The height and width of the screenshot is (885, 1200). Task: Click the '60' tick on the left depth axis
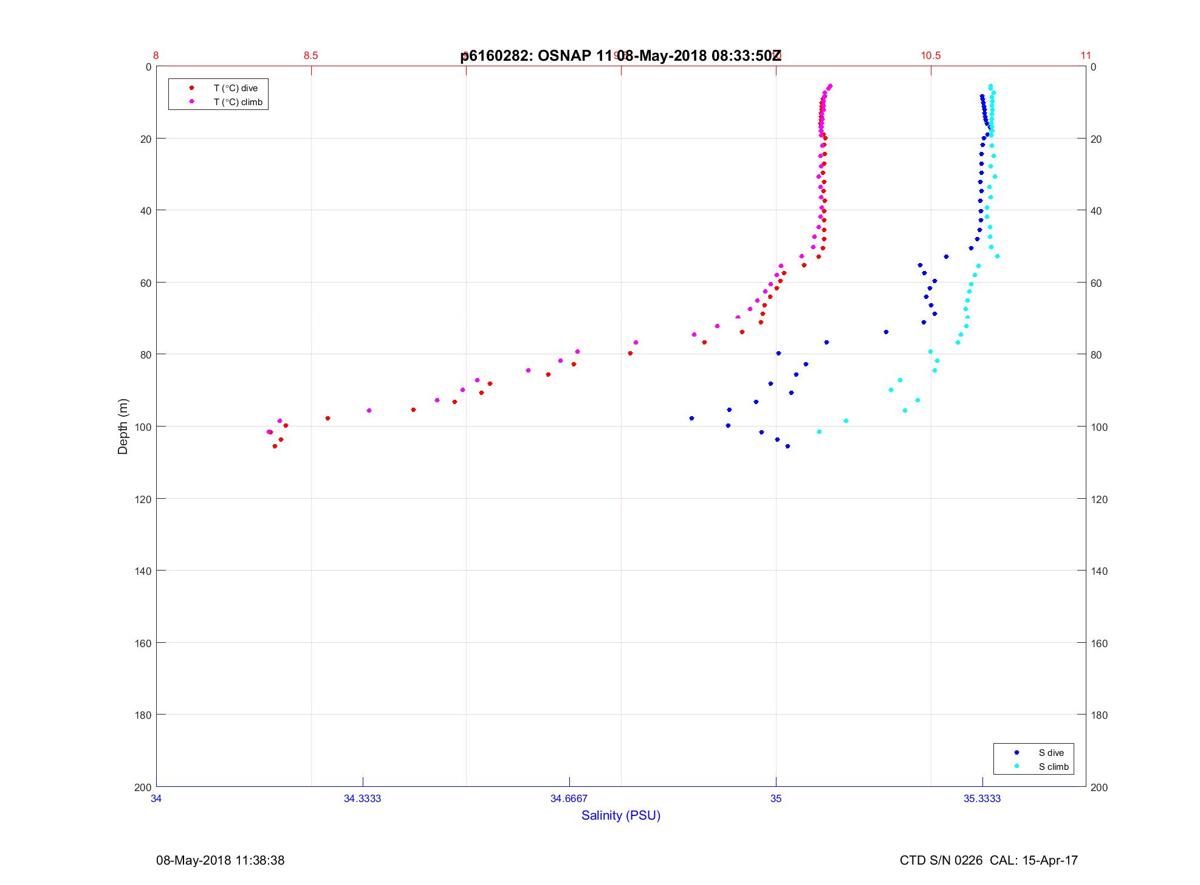click(x=145, y=283)
